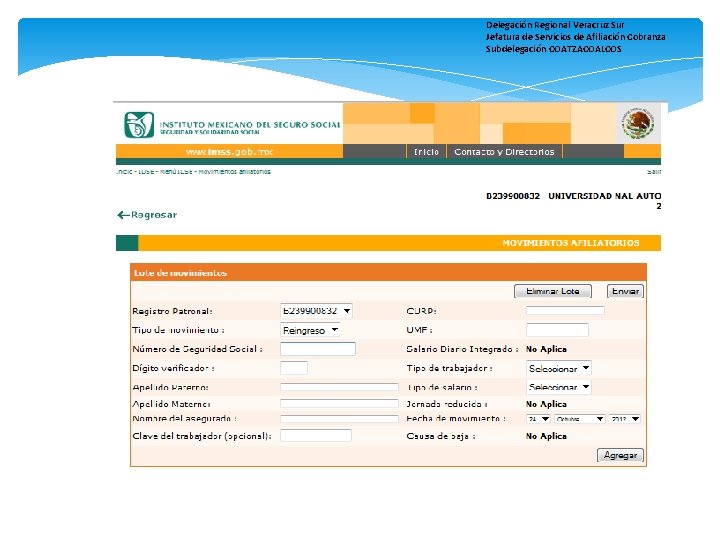Screen dimensions: 720x540
Task: Click No Aplica beside Salario Diario Integrado
Action: click(x=546, y=349)
